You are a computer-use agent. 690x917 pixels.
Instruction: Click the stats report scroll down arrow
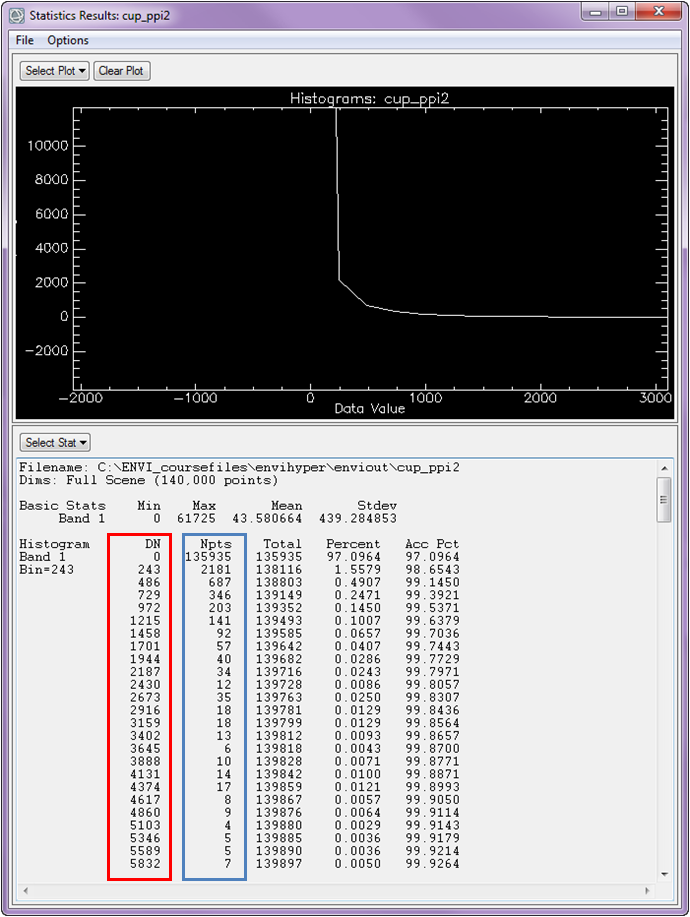tap(664, 873)
